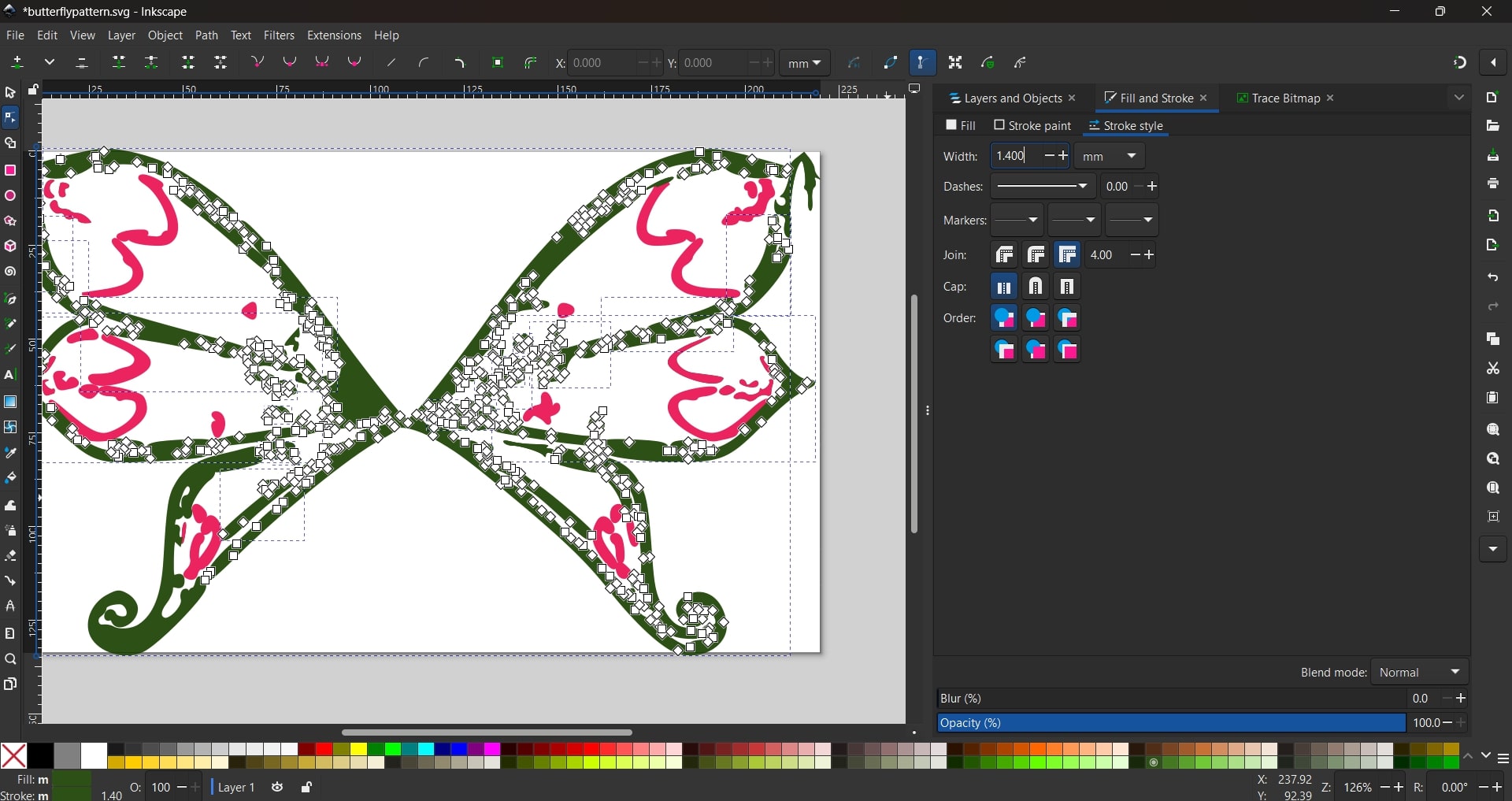Select the Spray tool
Viewport: 1512px width, 801px height.
point(10,531)
